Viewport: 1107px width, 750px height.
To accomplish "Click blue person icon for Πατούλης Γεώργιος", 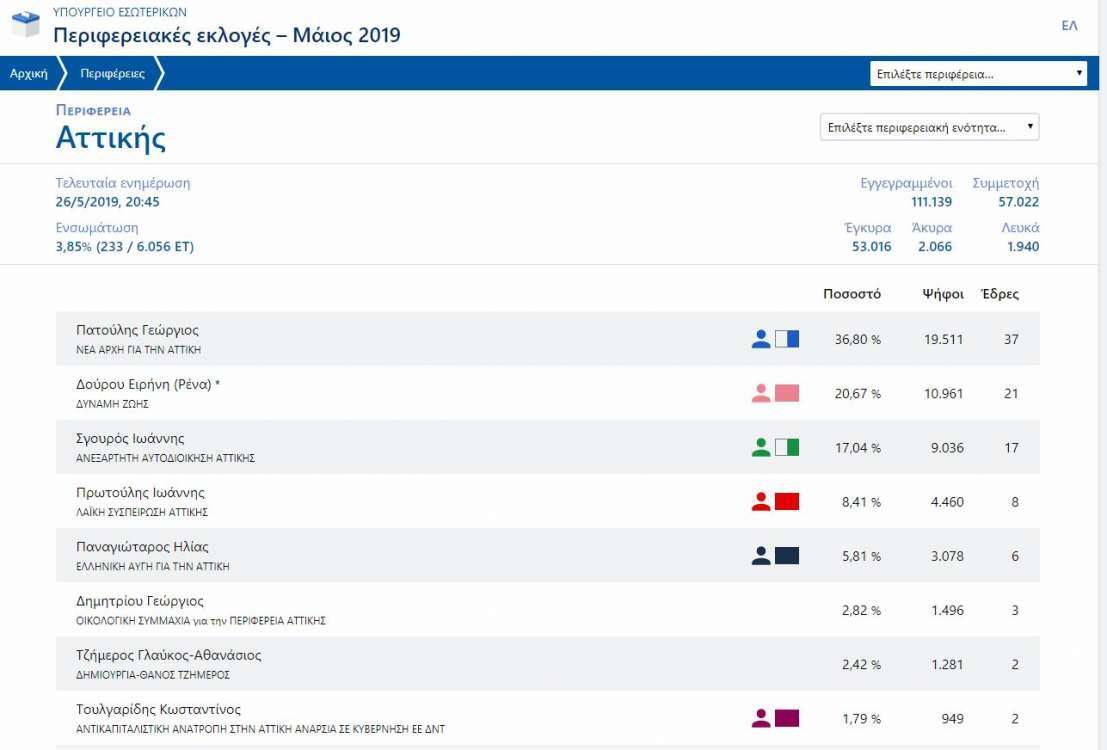I will click(761, 339).
